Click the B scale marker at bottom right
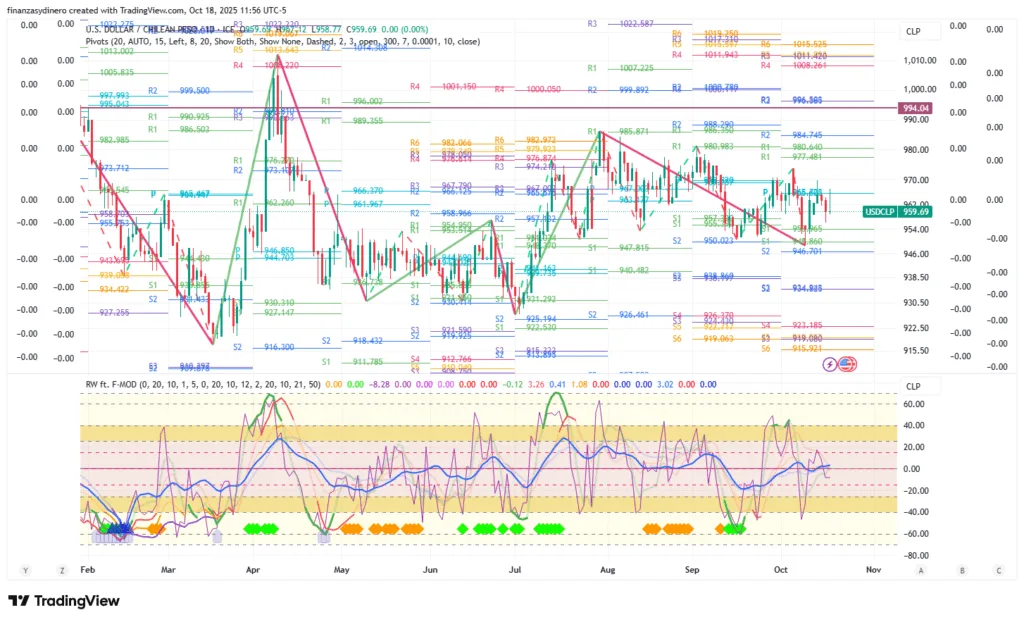Screen dimensions: 1024x622 click(961, 569)
